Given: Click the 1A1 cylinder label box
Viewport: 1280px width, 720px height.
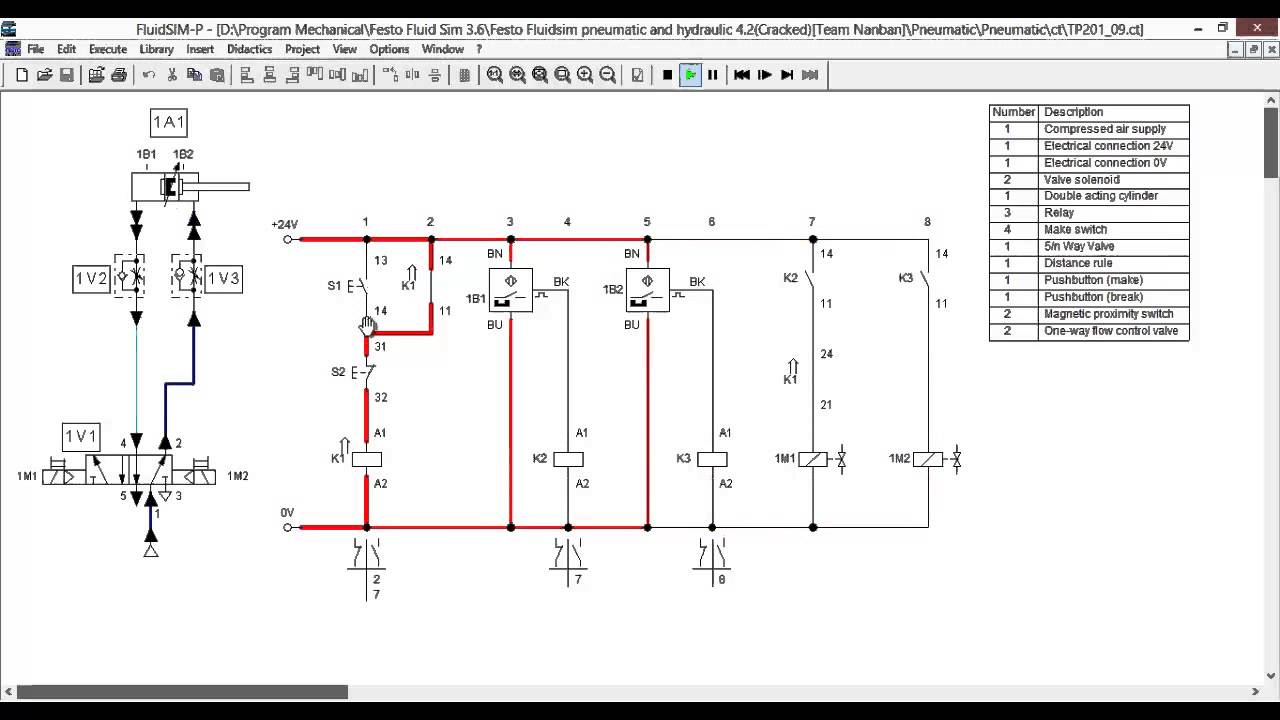Looking at the screenshot, I should coord(168,123).
